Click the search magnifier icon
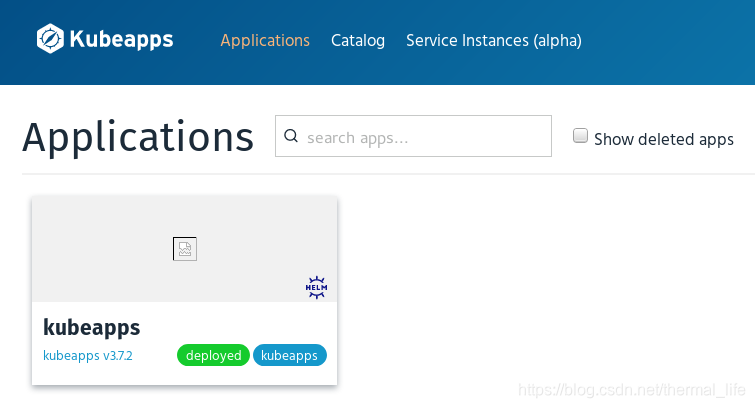 coord(291,136)
